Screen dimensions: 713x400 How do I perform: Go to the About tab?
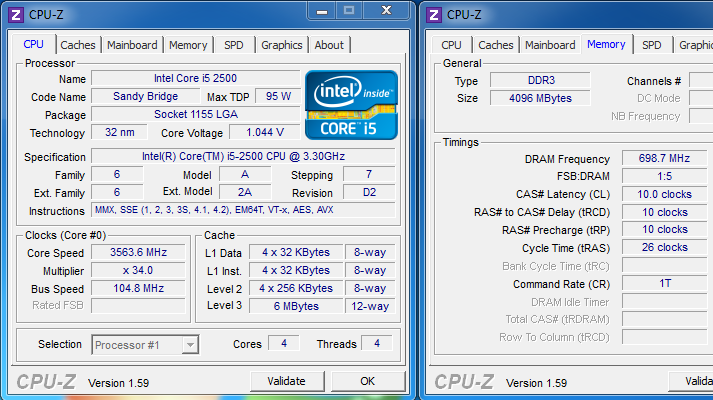click(x=329, y=45)
